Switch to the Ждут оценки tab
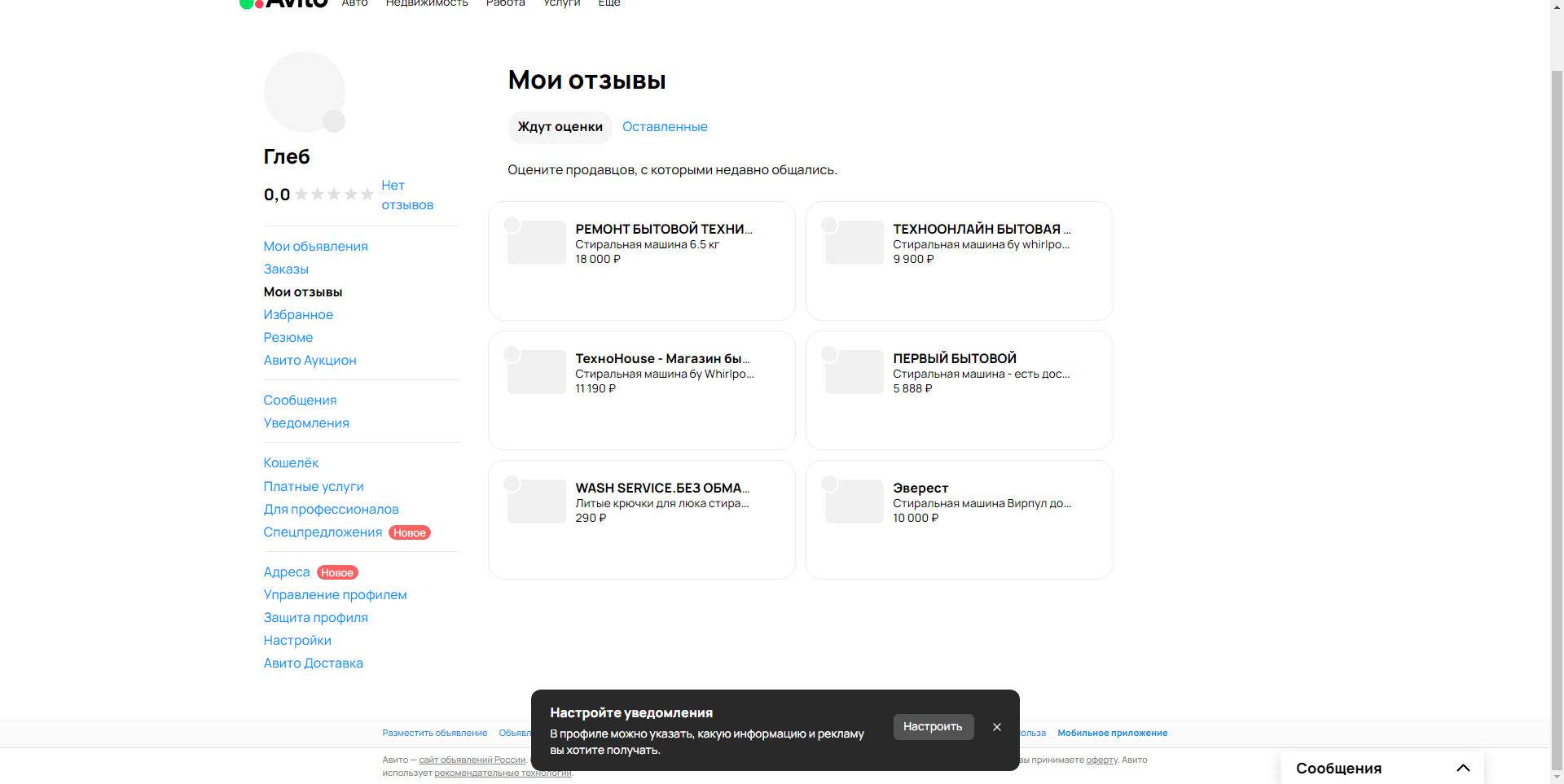This screenshot has height=784, width=1564. click(560, 127)
